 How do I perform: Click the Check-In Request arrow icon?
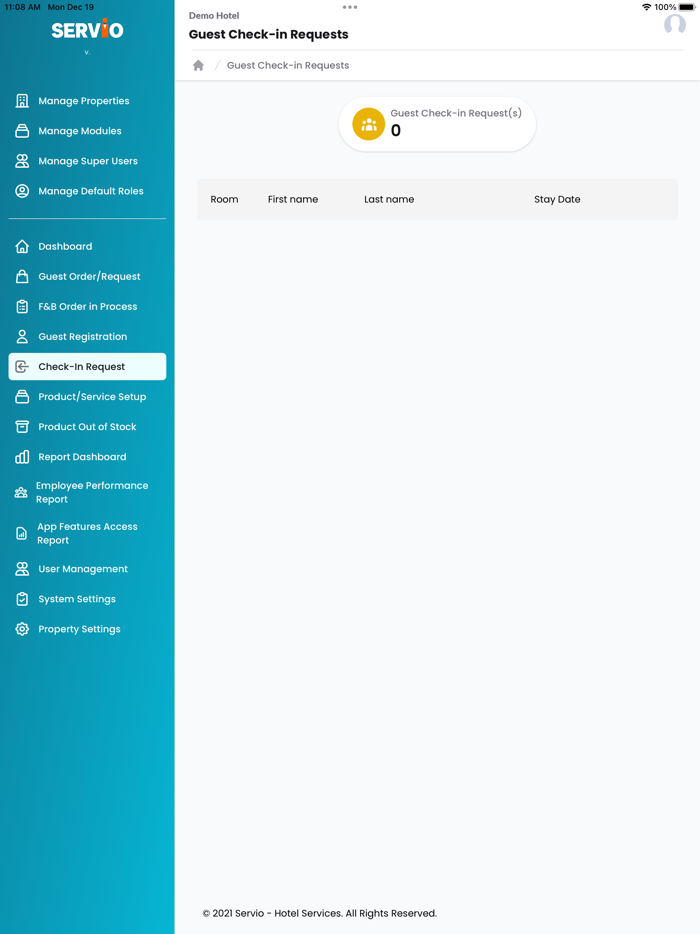22,366
